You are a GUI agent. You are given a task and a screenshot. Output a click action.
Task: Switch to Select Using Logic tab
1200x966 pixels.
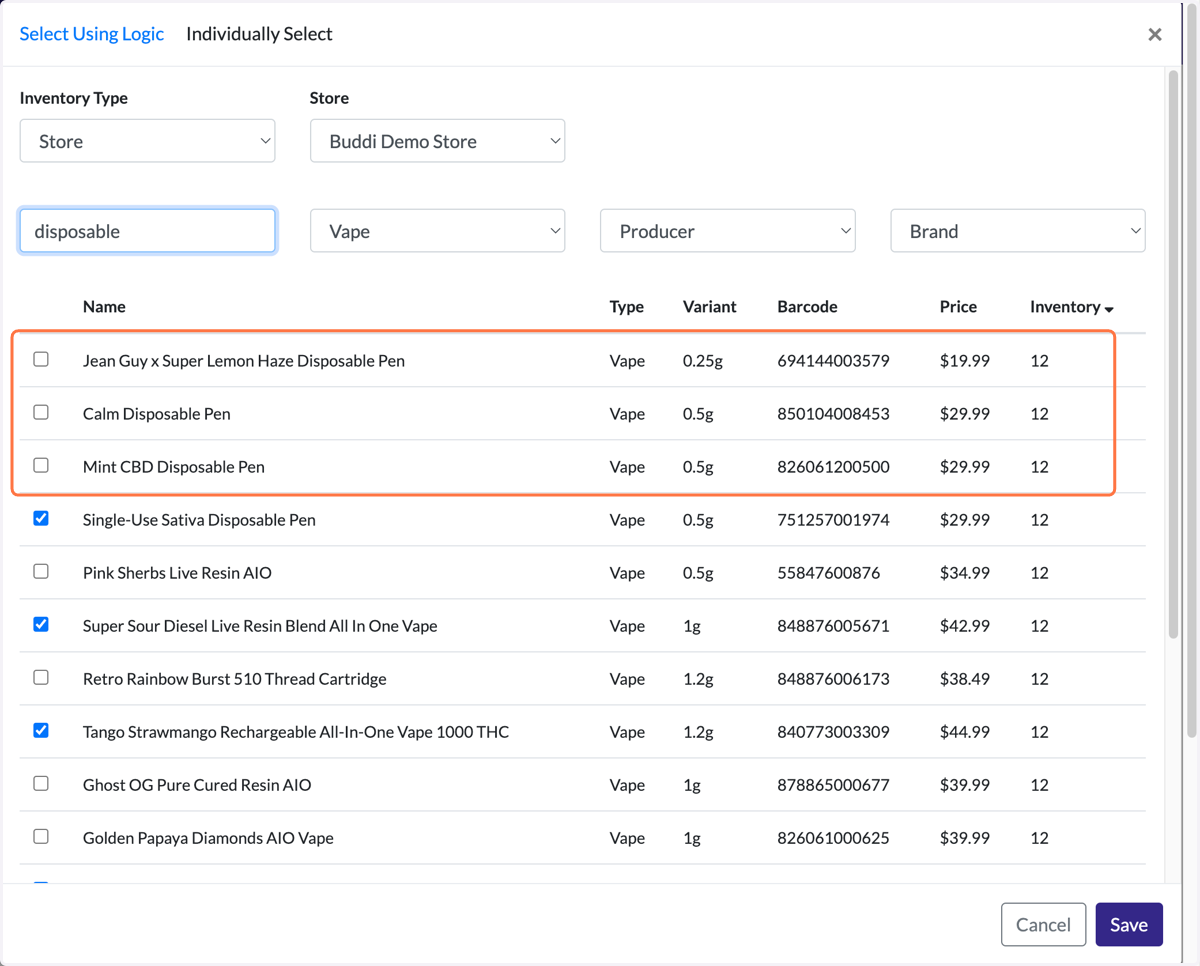pos(92,34)
